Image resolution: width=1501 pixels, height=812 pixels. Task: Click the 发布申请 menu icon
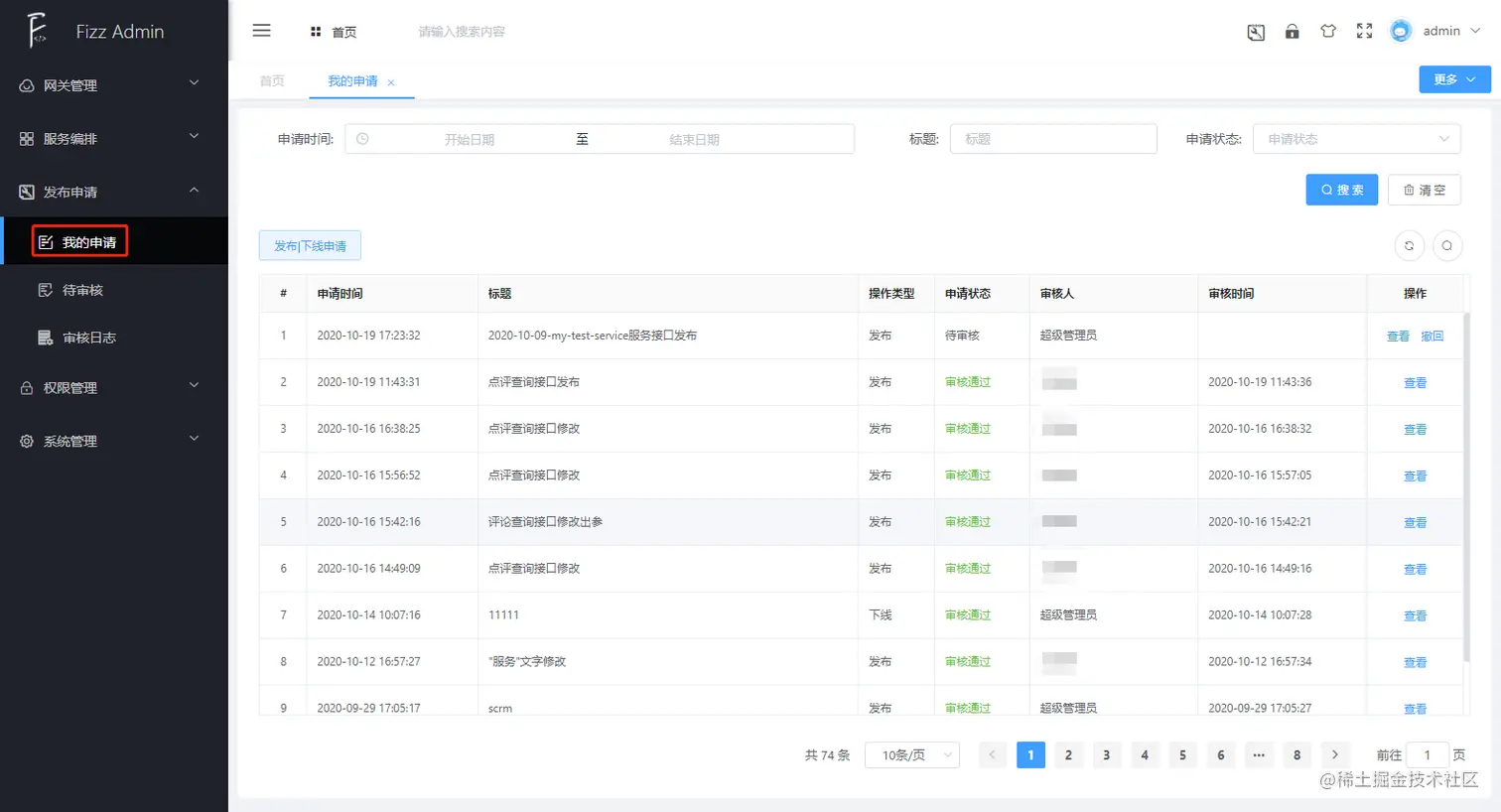pos(27,193)
